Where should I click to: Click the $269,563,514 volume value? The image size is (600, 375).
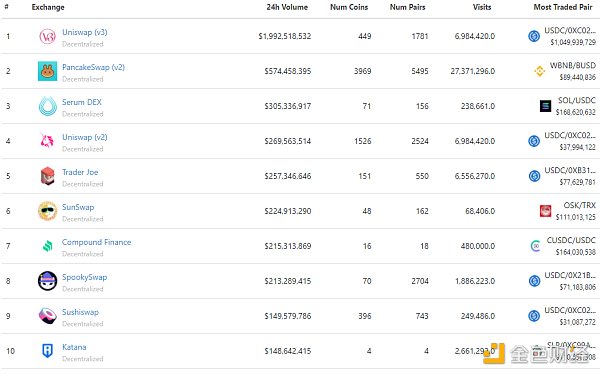point(288,141)
